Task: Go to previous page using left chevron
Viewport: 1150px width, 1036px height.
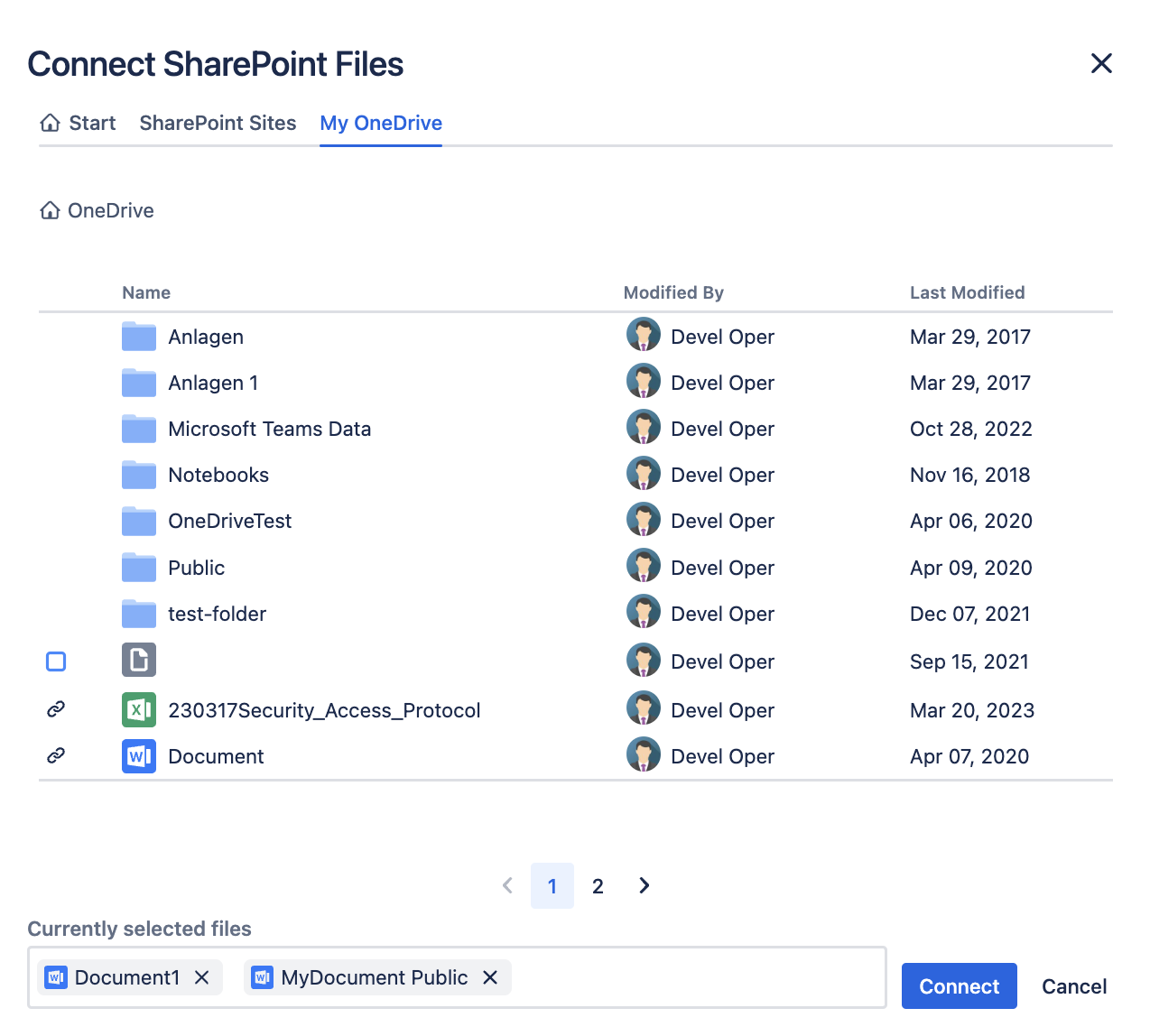Action: [x=507, y=885]
